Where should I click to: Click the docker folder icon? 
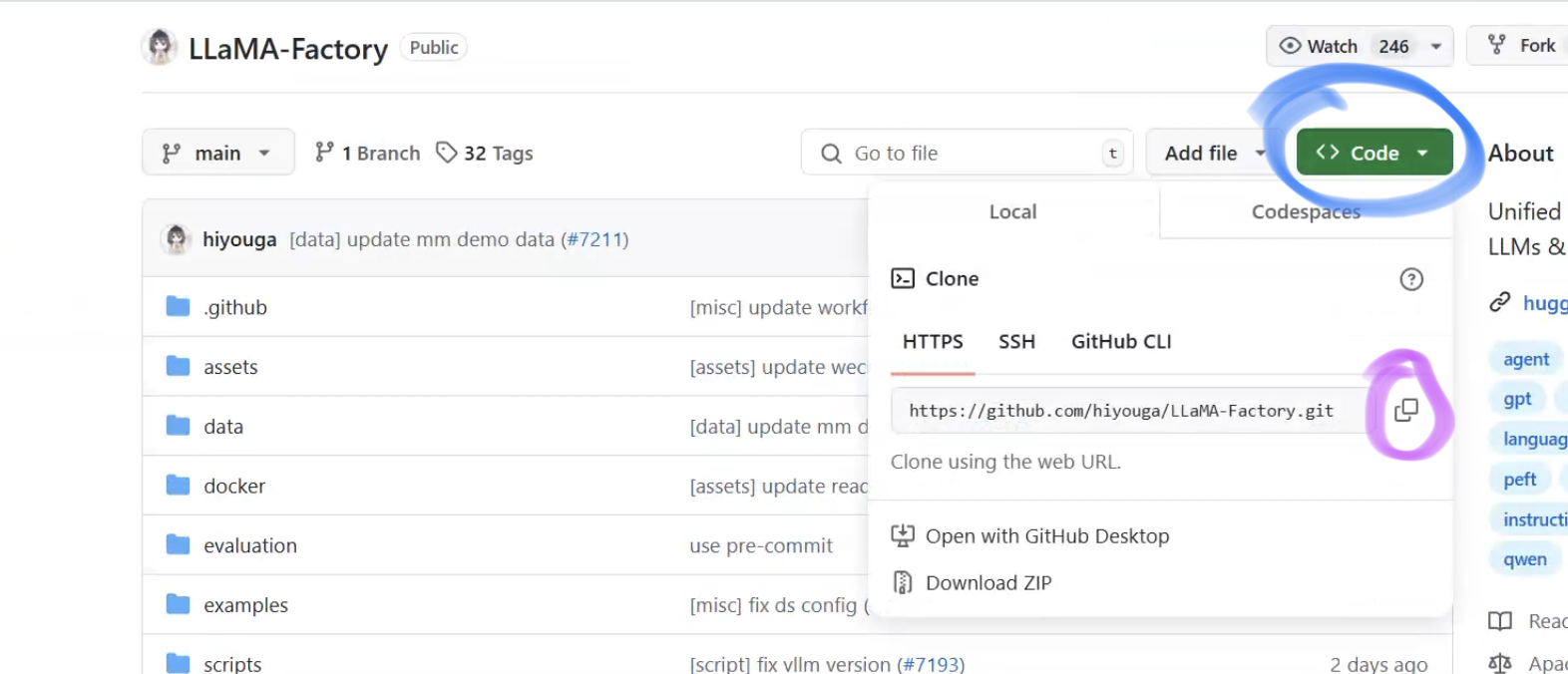[x=179, y=486]
